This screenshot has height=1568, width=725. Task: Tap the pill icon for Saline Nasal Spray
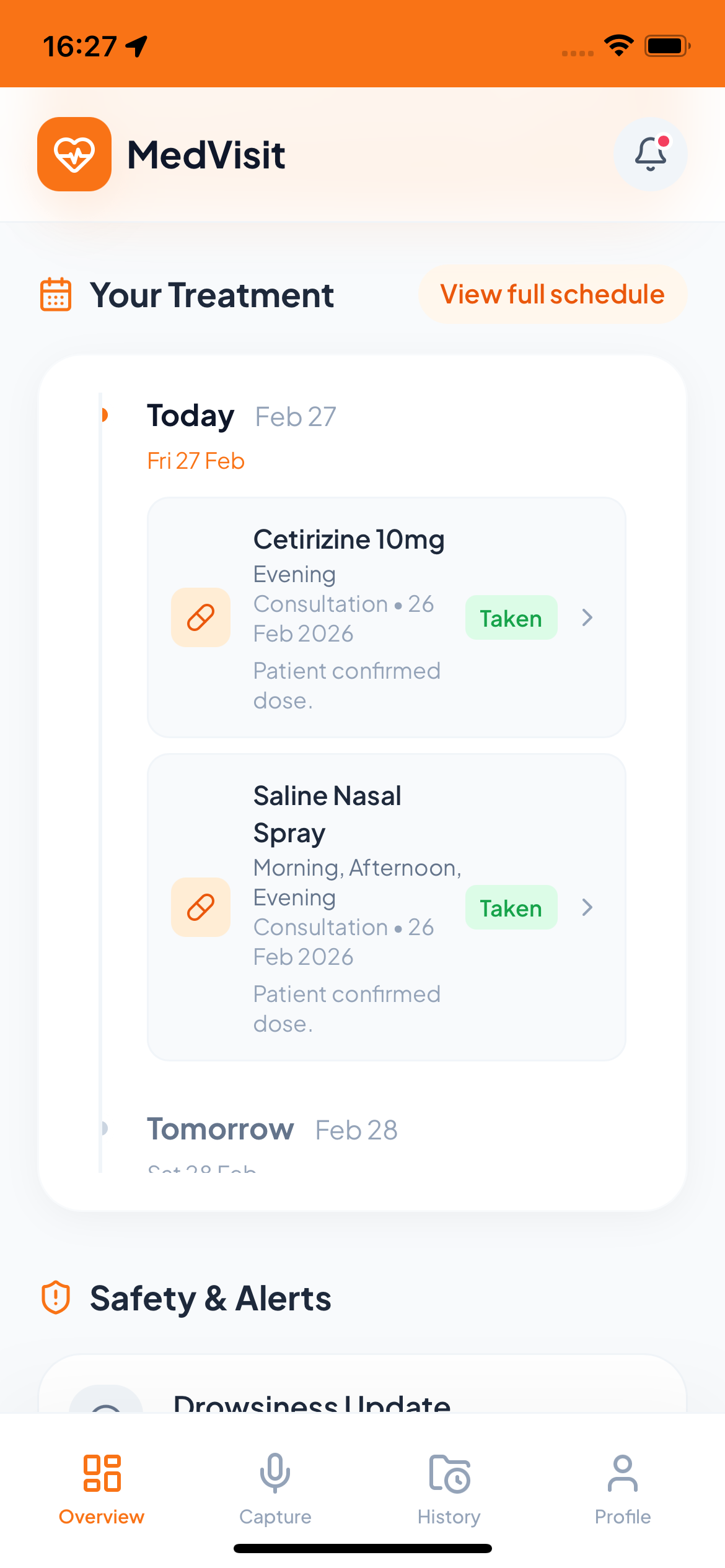201,907
